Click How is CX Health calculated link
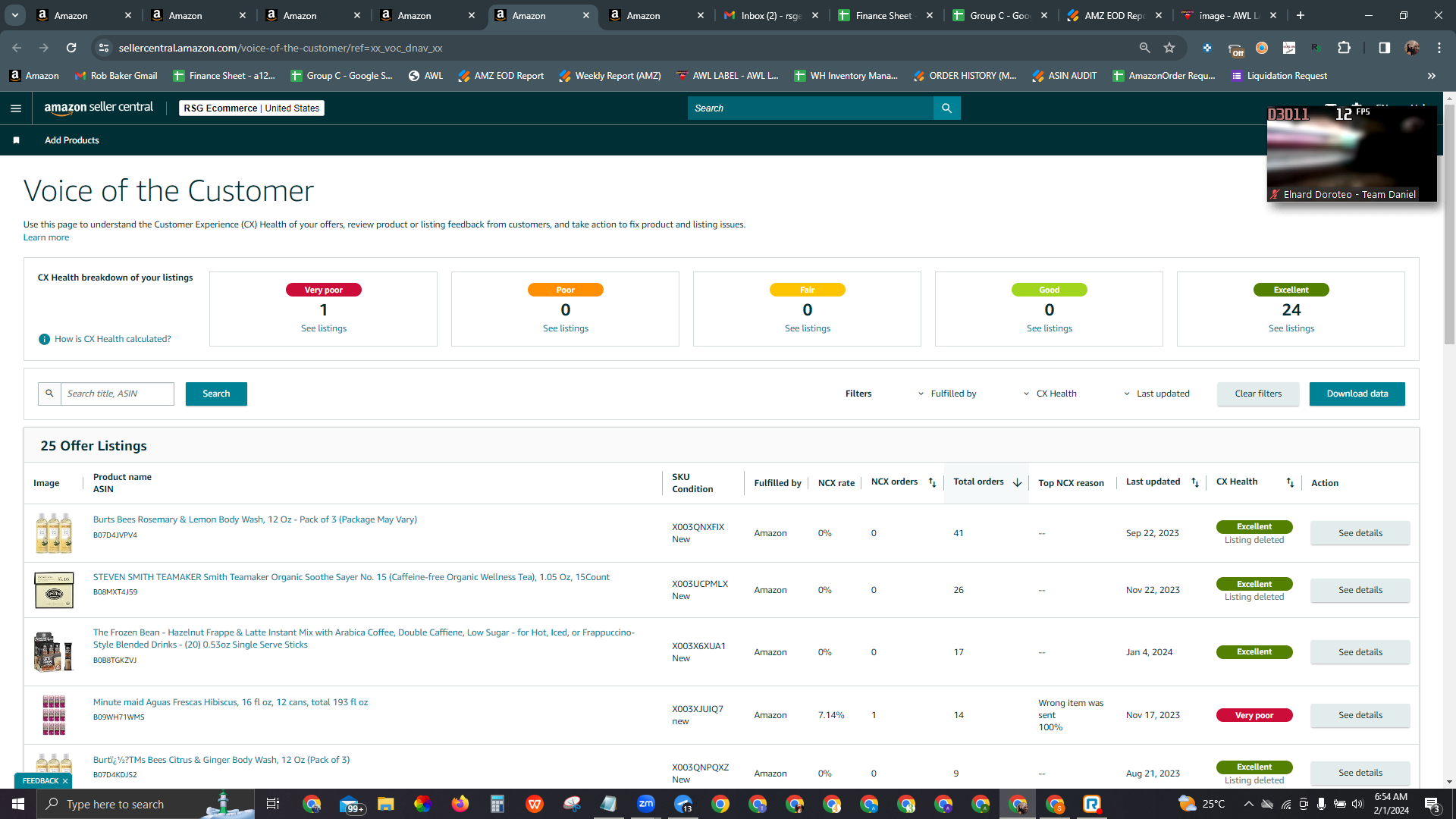The width and height of the screenshot is (1456, 819). [x=113, y=339]
